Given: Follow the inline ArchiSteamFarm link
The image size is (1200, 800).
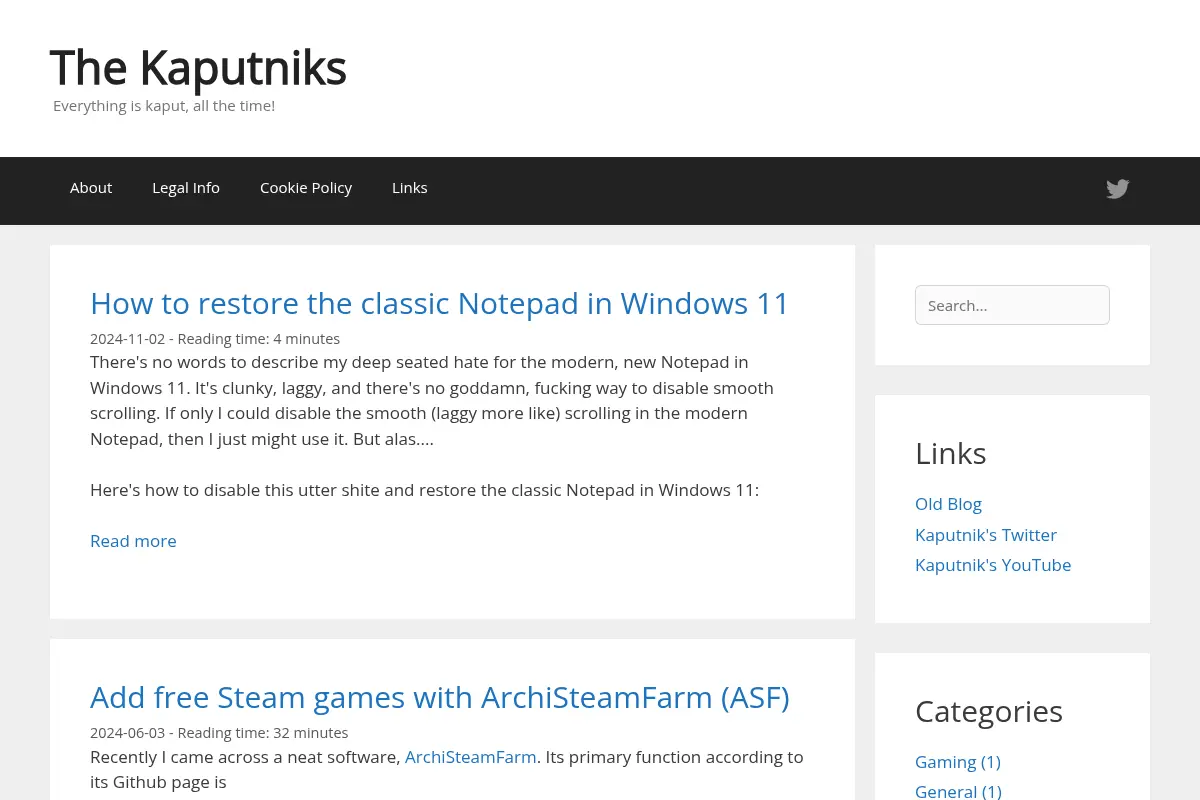Looking at the screenshot, I should tap(470, 757).
